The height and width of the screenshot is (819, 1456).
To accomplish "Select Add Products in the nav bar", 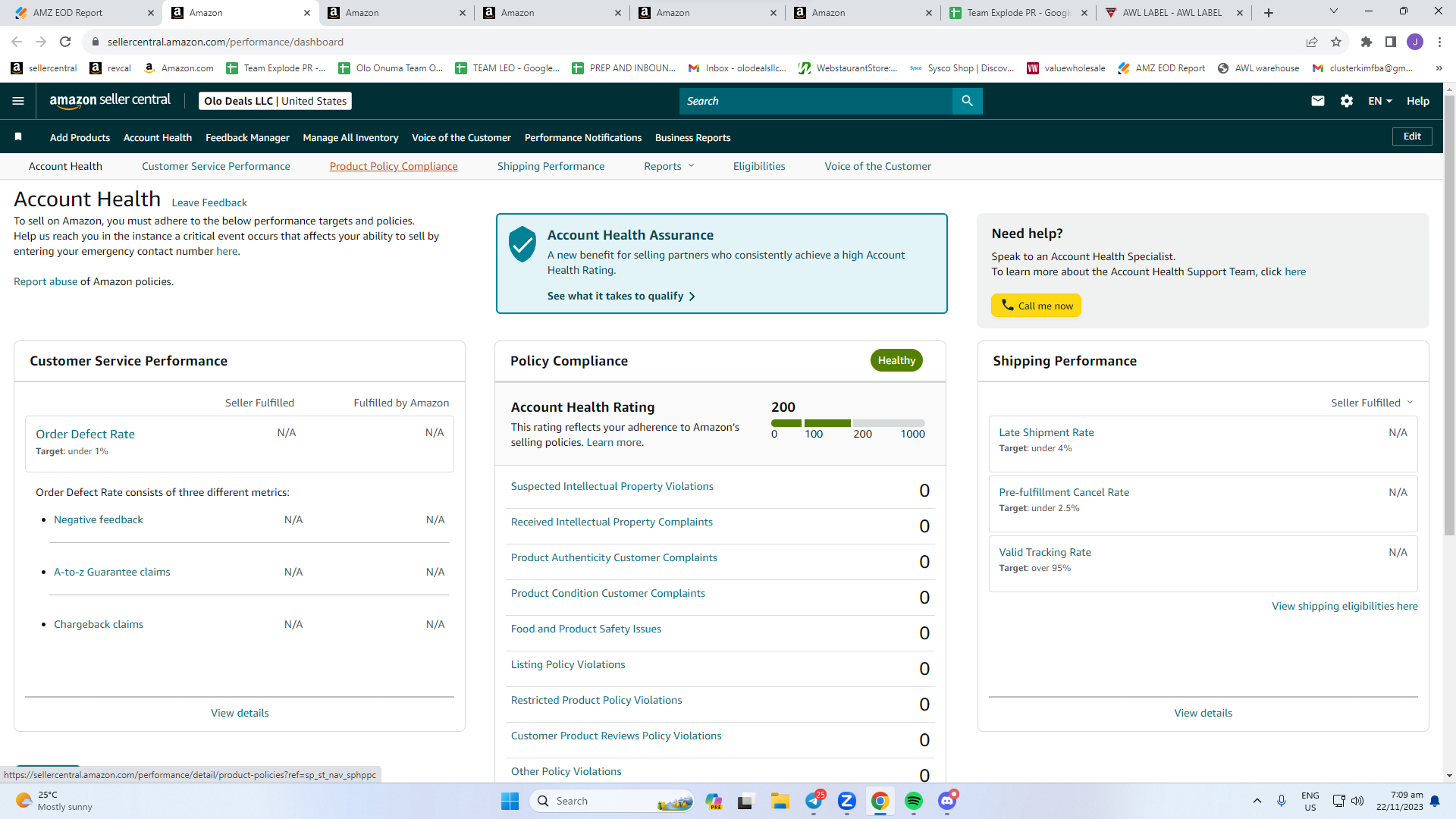I will 80,137.
